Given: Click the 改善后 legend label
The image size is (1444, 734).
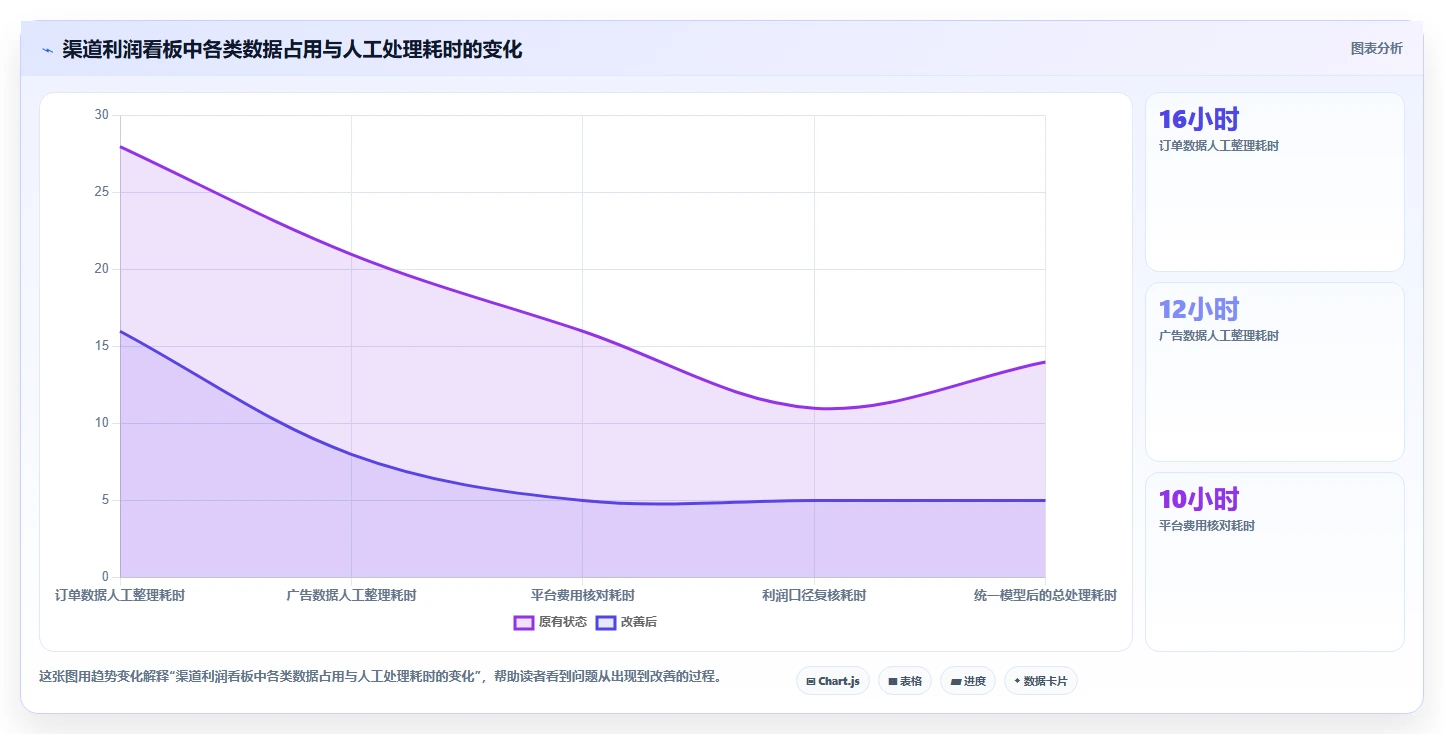Looking at the screenshot, I should (639, 622).
